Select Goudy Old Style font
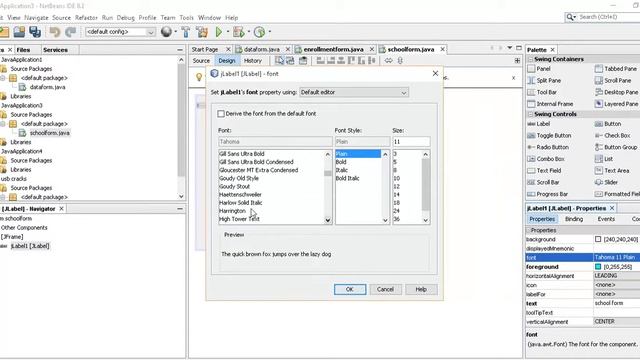 (x=239, y=178)
